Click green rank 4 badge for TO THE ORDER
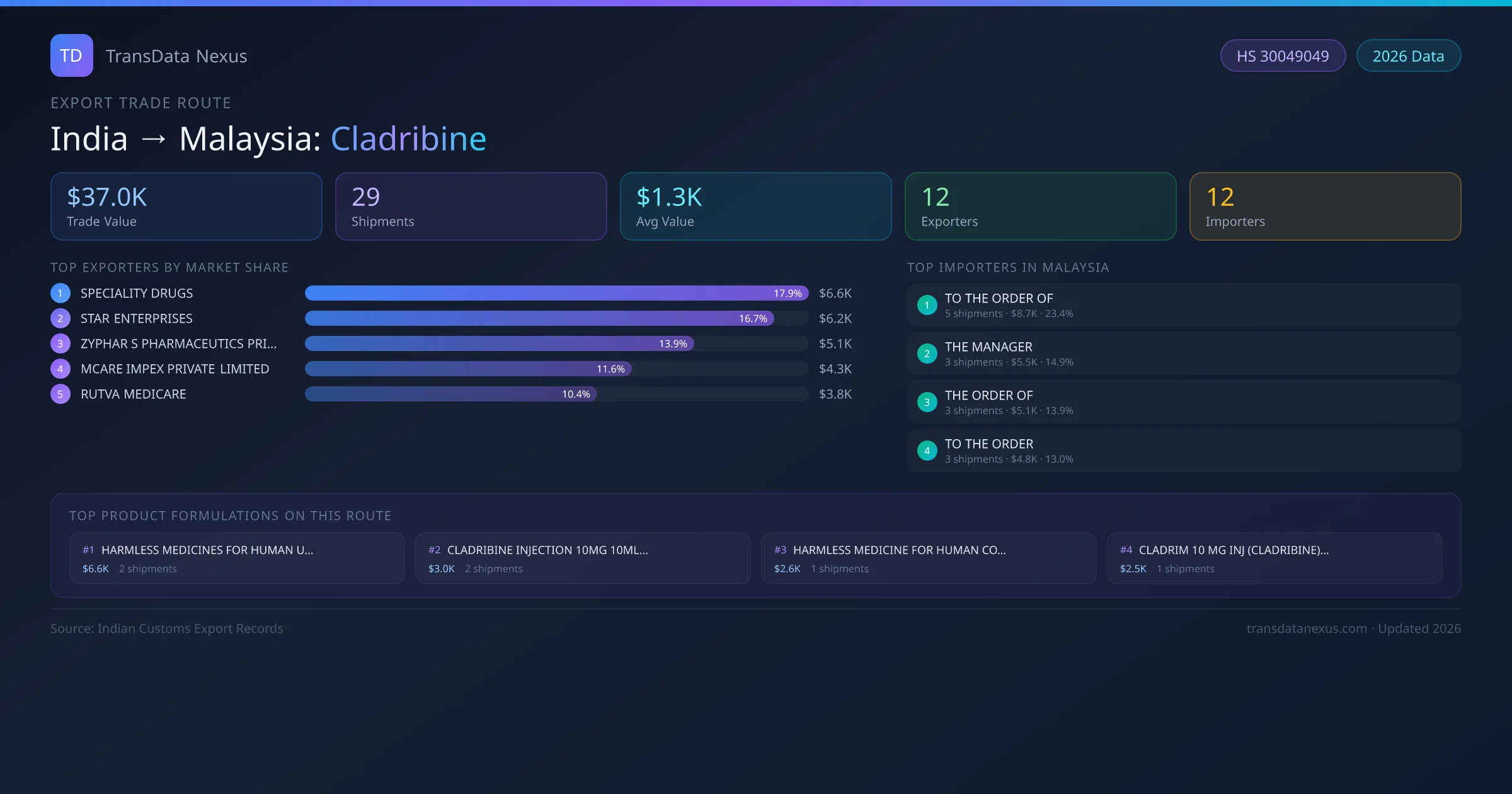The image size is (1512, 794). [927, 451]
